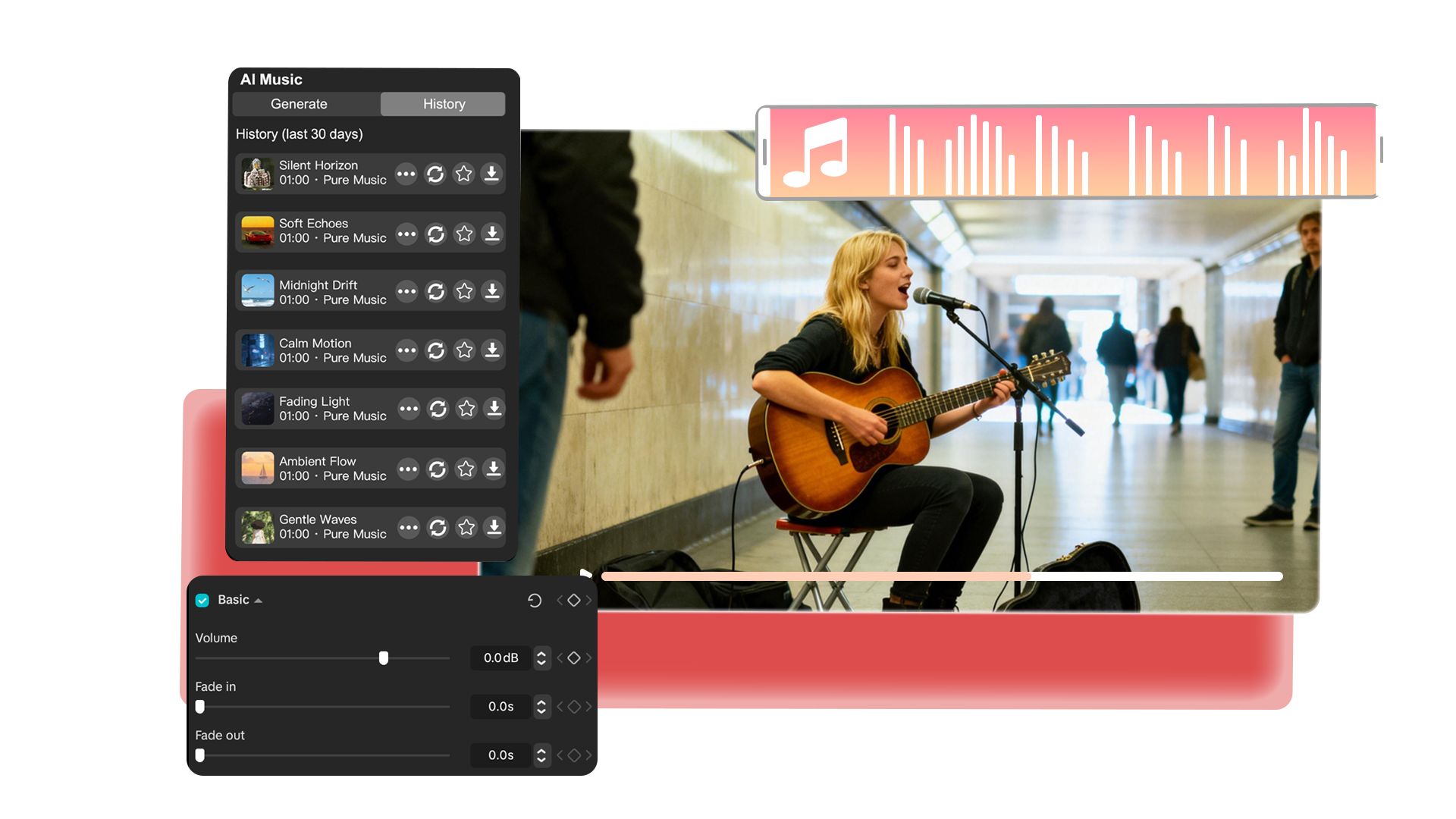Increase Volume using the stepper arrows
The width and height of the screenshot is (1456, 819).
click(541, 654)
